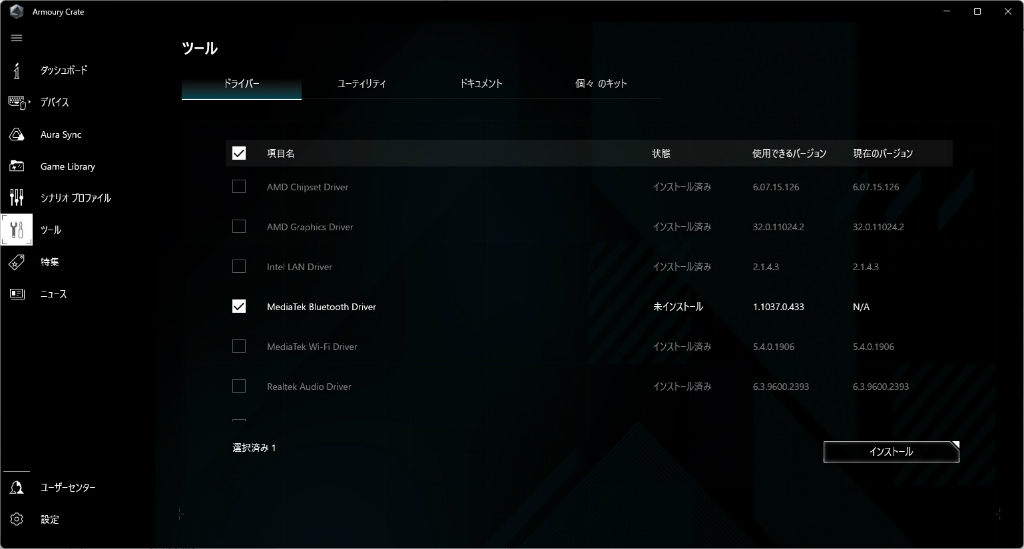Viewport: 1024px width, 549px height.
Task: Check the Intel LAN Driver checkbox
Action: (239, 266)
